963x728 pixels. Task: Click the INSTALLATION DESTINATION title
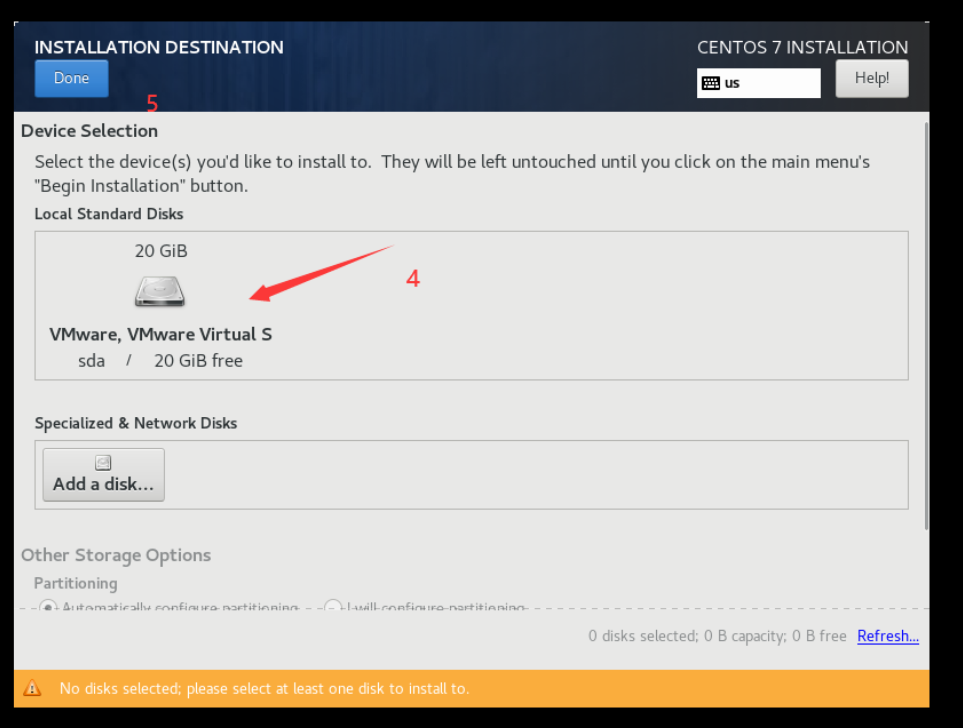coord(159,47)
